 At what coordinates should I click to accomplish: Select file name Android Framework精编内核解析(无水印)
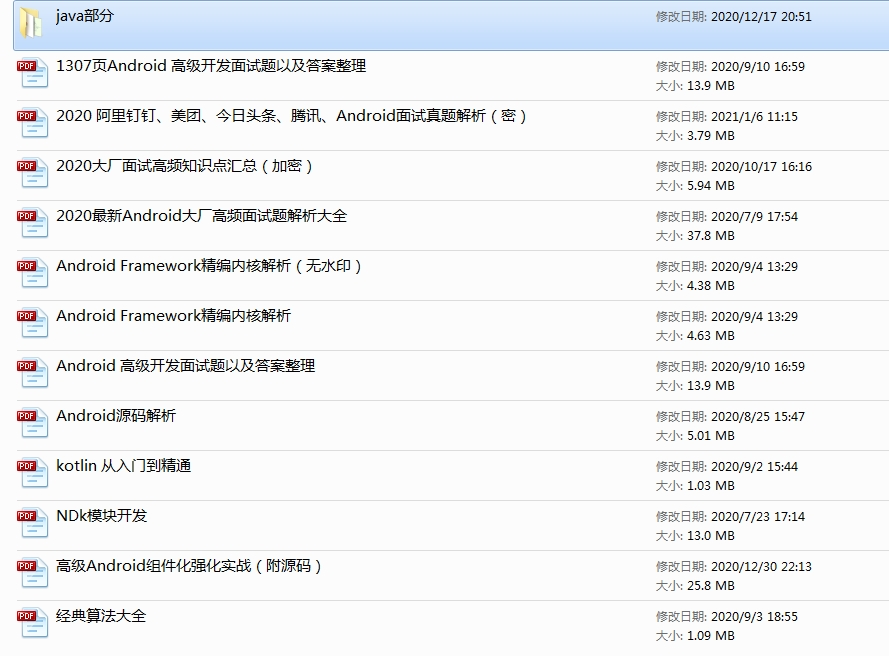[208, 265]
